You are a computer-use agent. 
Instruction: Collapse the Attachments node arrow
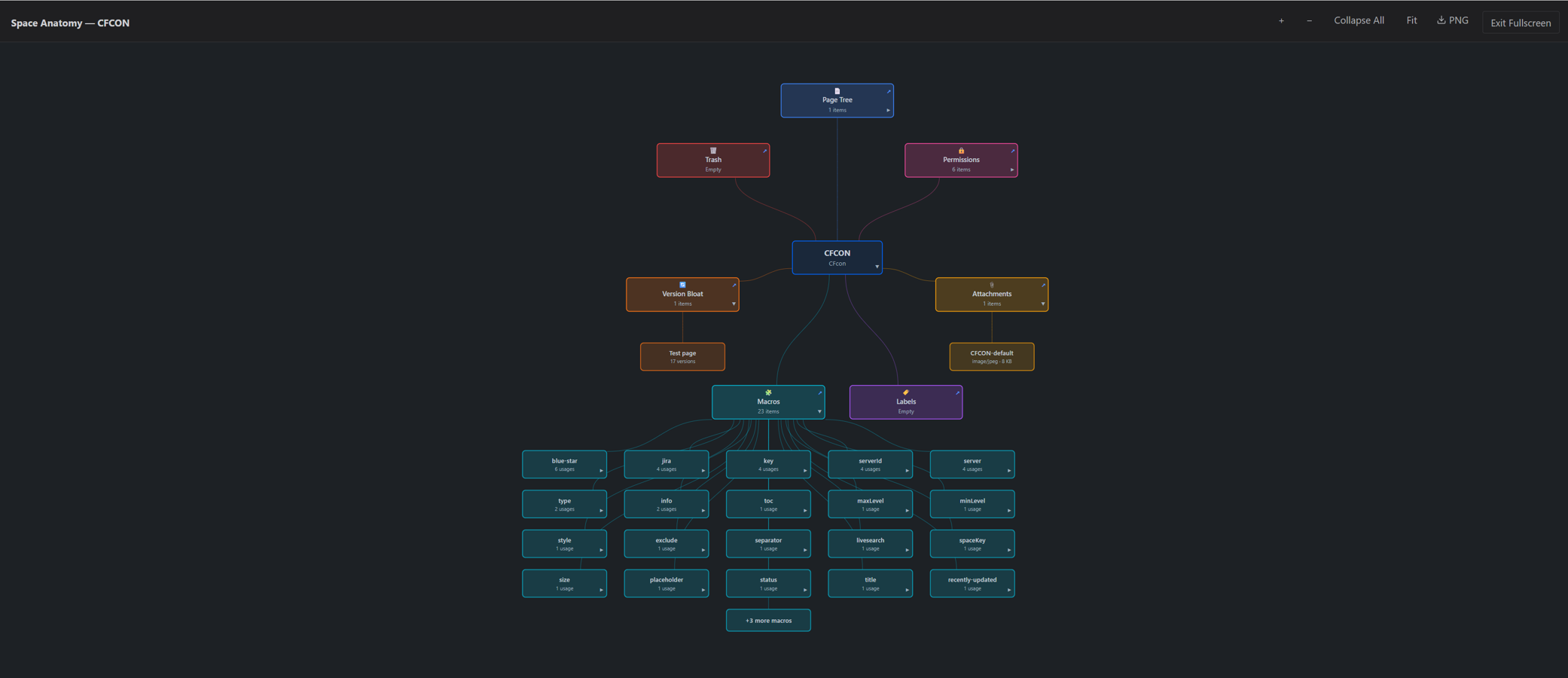1043,304
